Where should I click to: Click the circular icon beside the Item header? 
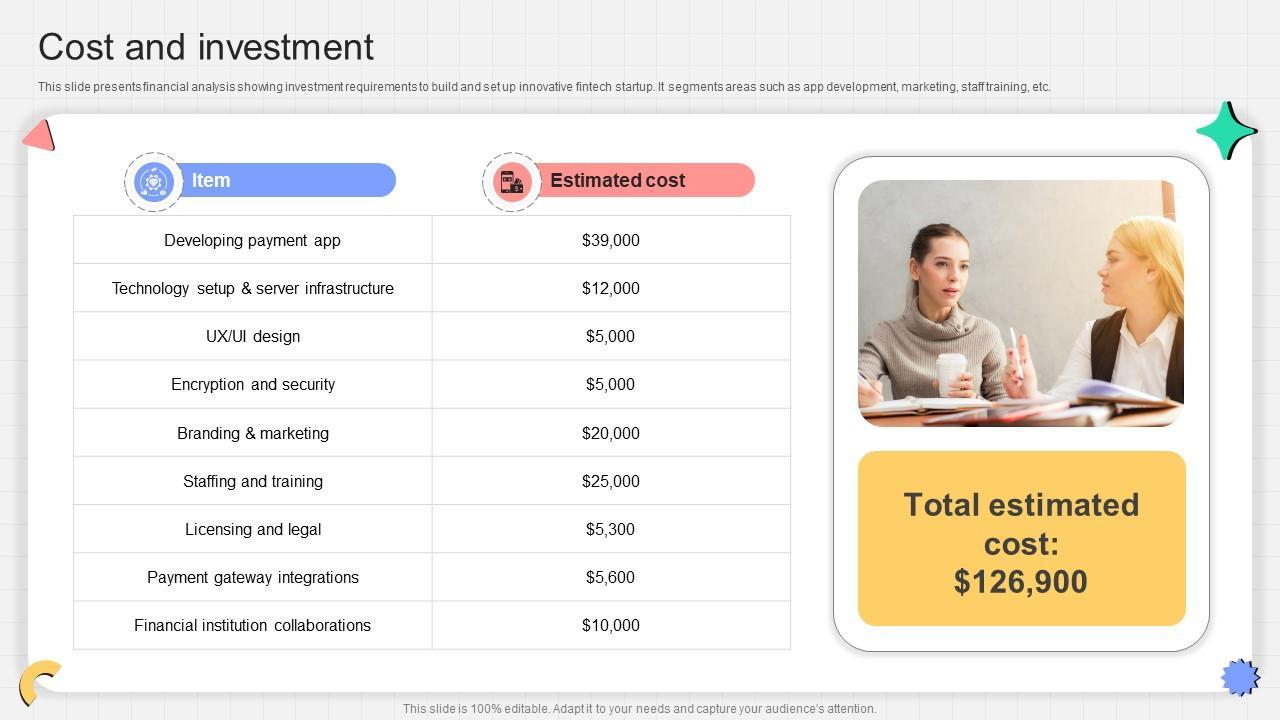[x=153, y=182]
